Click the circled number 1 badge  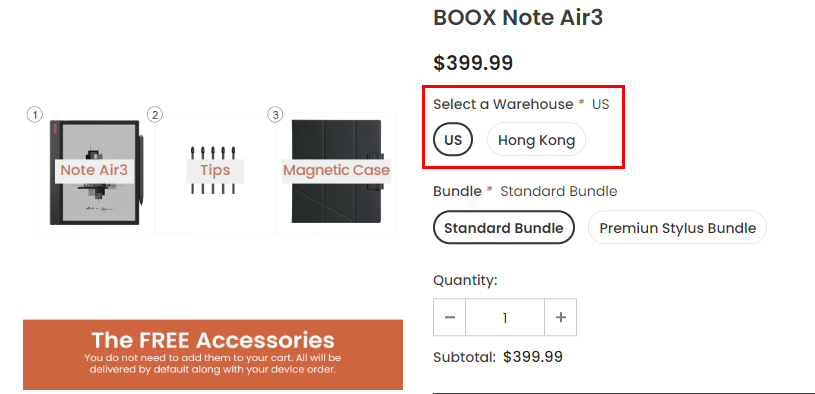pos(34,115)
